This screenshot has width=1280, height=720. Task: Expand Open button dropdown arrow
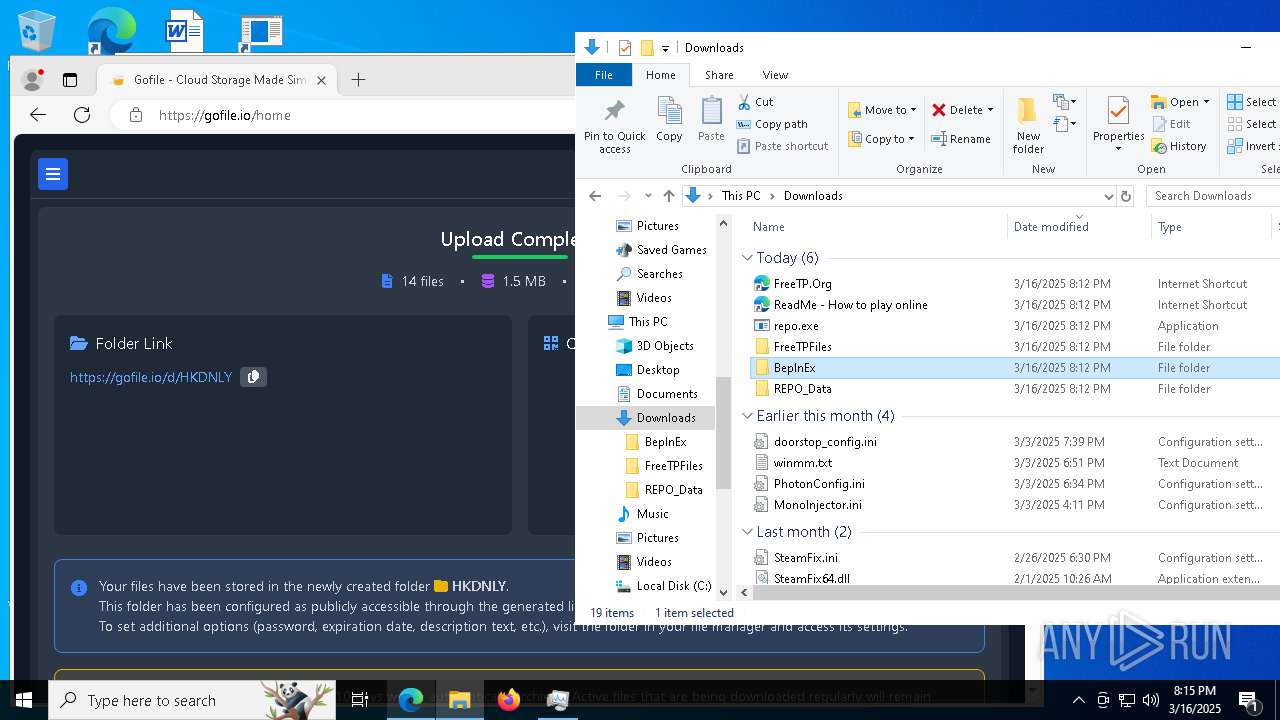point(1206,102)
